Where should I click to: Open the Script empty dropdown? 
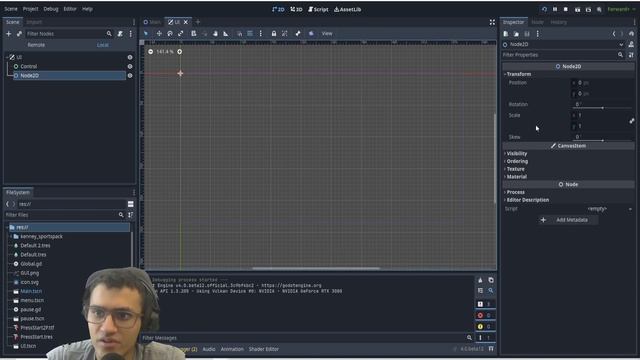[x=603, y=209]
